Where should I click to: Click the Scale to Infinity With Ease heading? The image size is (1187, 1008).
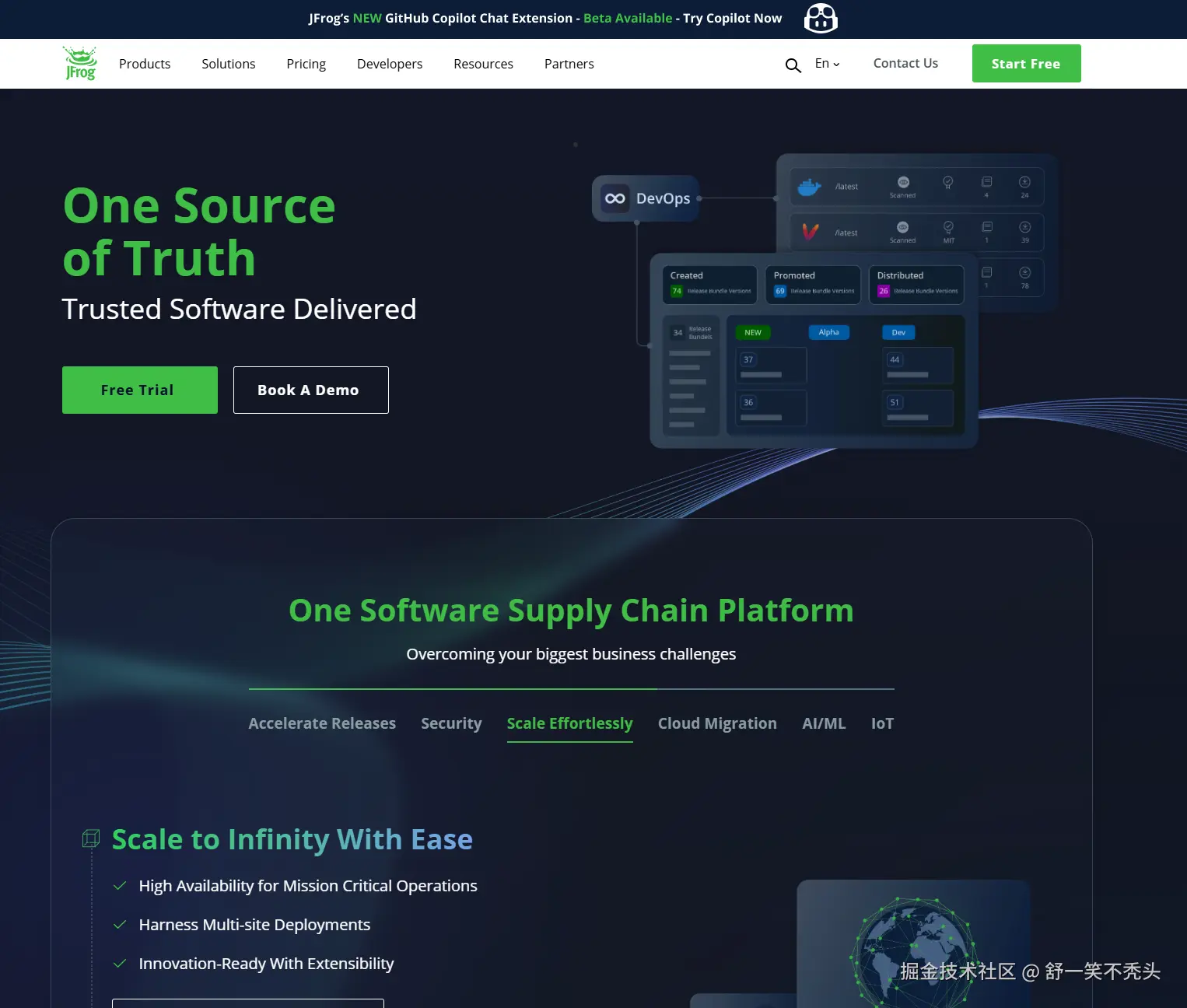pyautogui.click(x=292, y=839)
